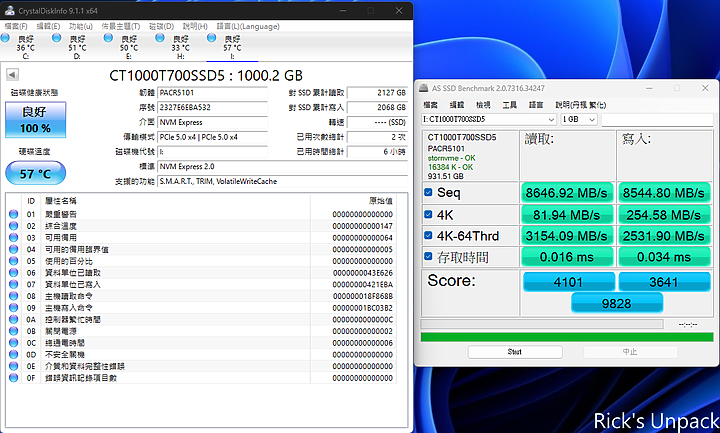Click status dot for attribute ID 0A
The height and width of the screenshot is (433, 720).
coord(13,320)
